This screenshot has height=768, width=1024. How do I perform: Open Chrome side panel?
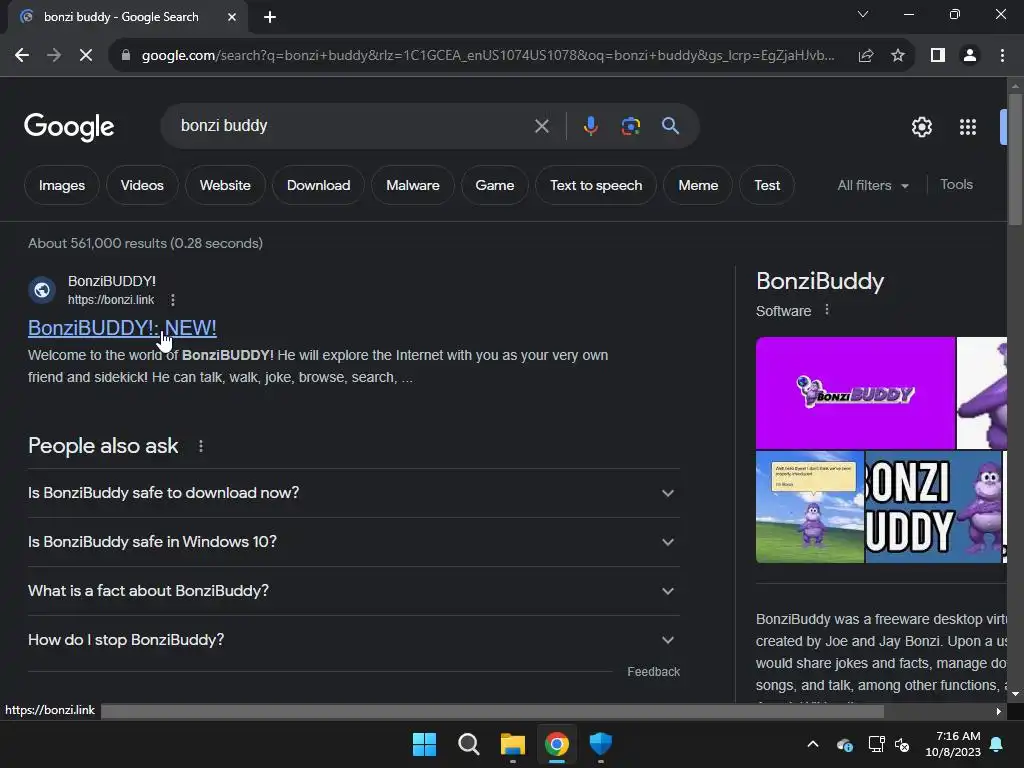[938, 56]
